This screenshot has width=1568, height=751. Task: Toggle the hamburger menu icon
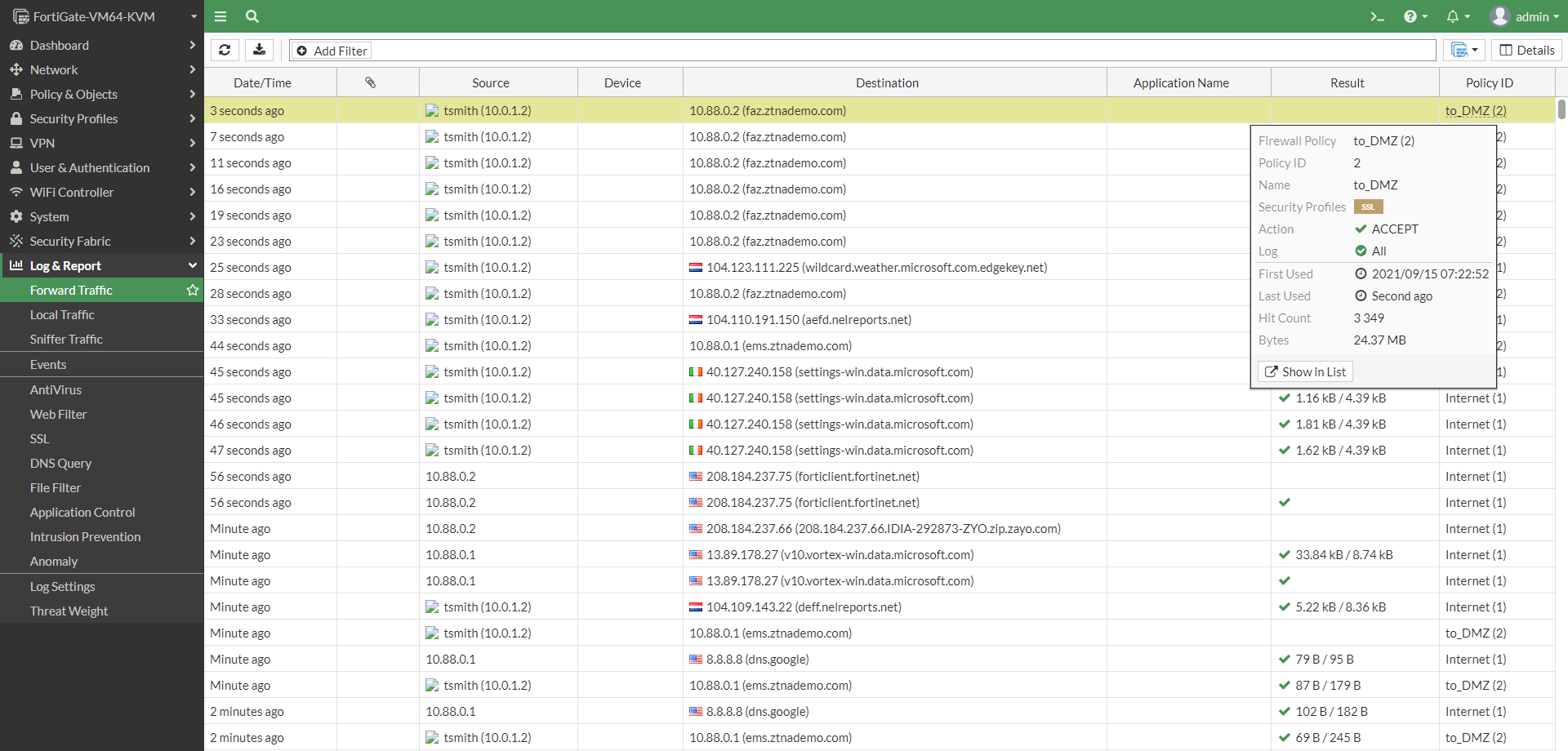[220, 16]
